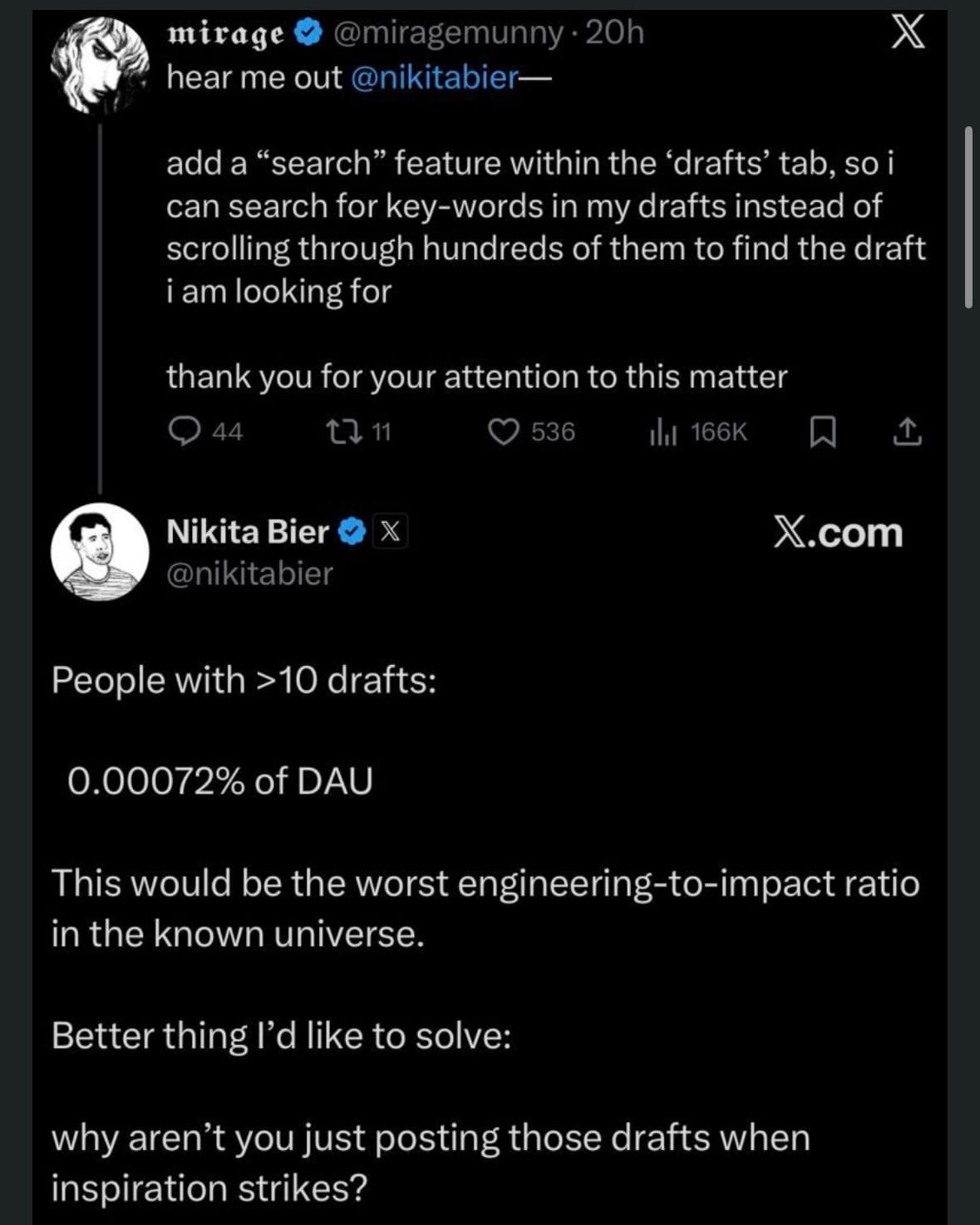The width and height of the screenshot is (980, 1225).
Task: Like the mirage post with the heart icon
Action: pyautogui.click(x=504, y=431)
